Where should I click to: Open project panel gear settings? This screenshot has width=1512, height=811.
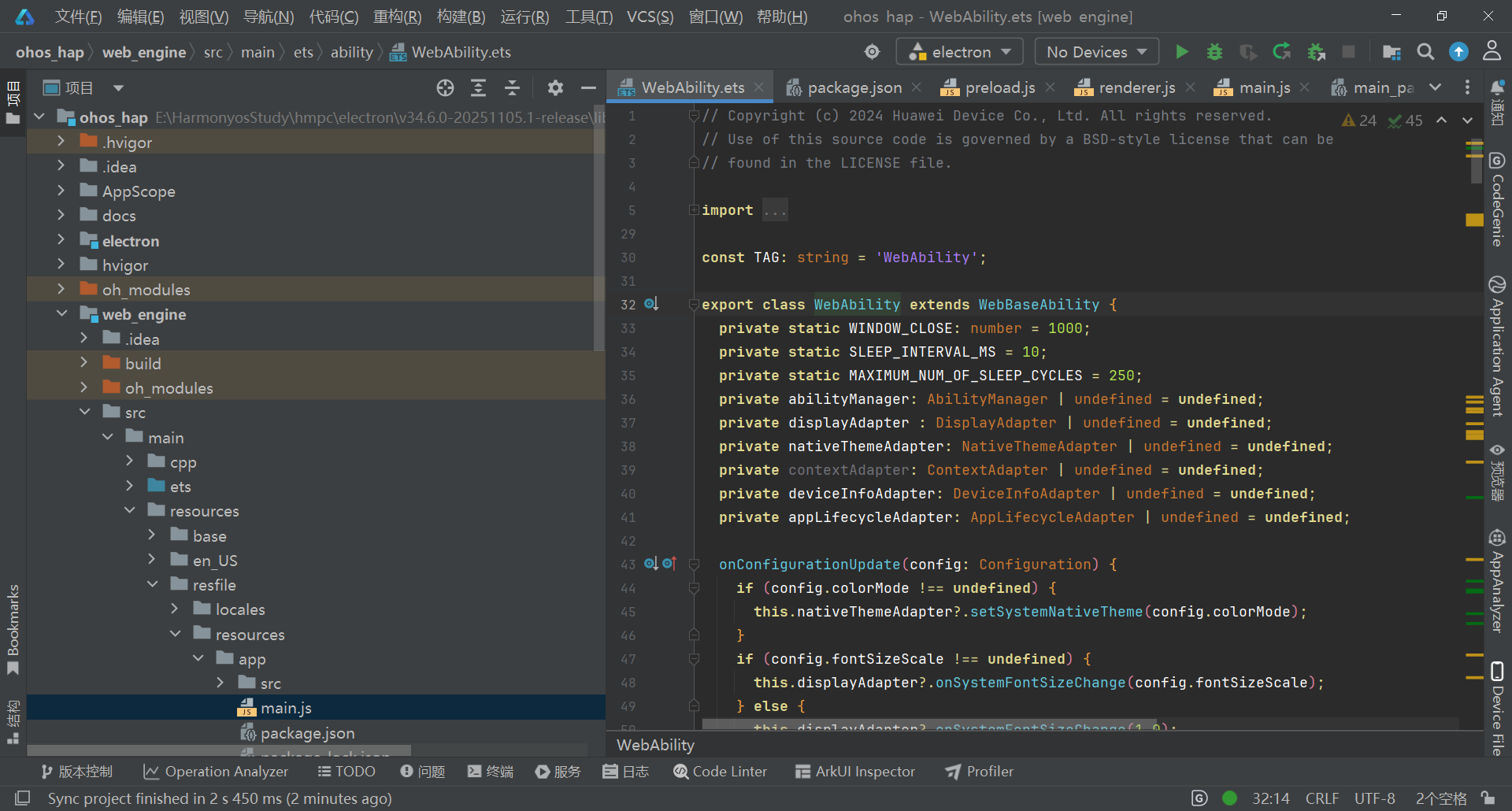[555, 88]
